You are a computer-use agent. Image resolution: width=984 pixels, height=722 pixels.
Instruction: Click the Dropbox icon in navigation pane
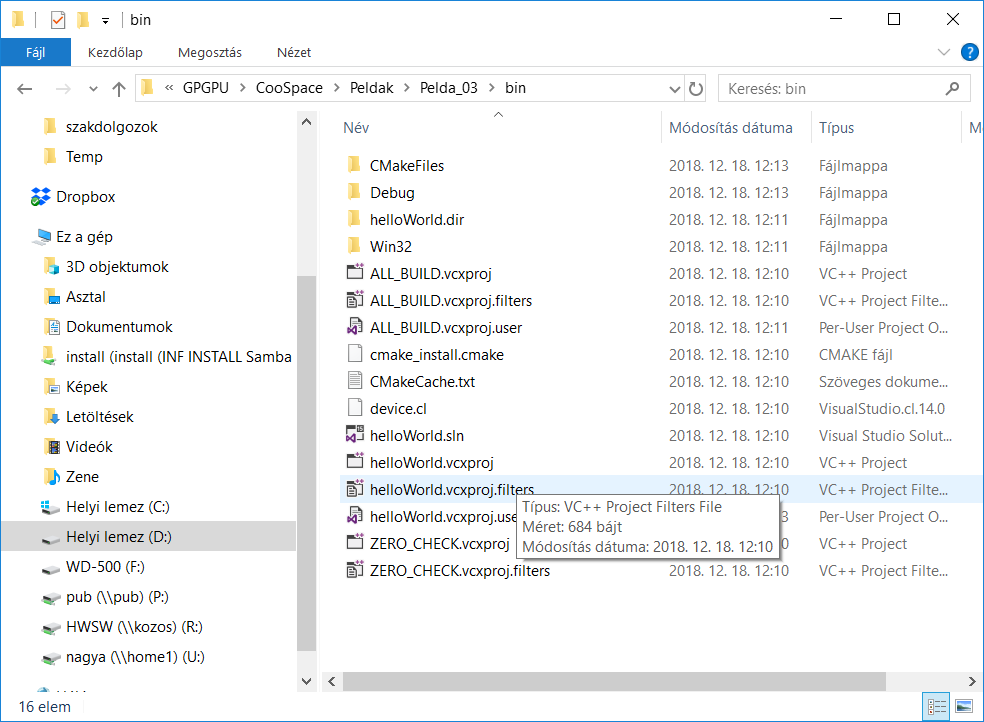click(41, 197)
